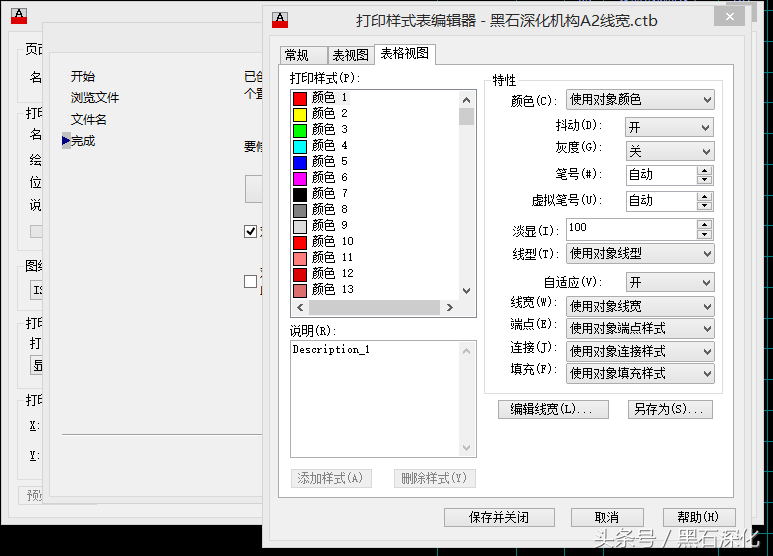Click 浏览文件 step in the wizard list
The width and height of the screenshot is (773, 556).
[95, 98]
